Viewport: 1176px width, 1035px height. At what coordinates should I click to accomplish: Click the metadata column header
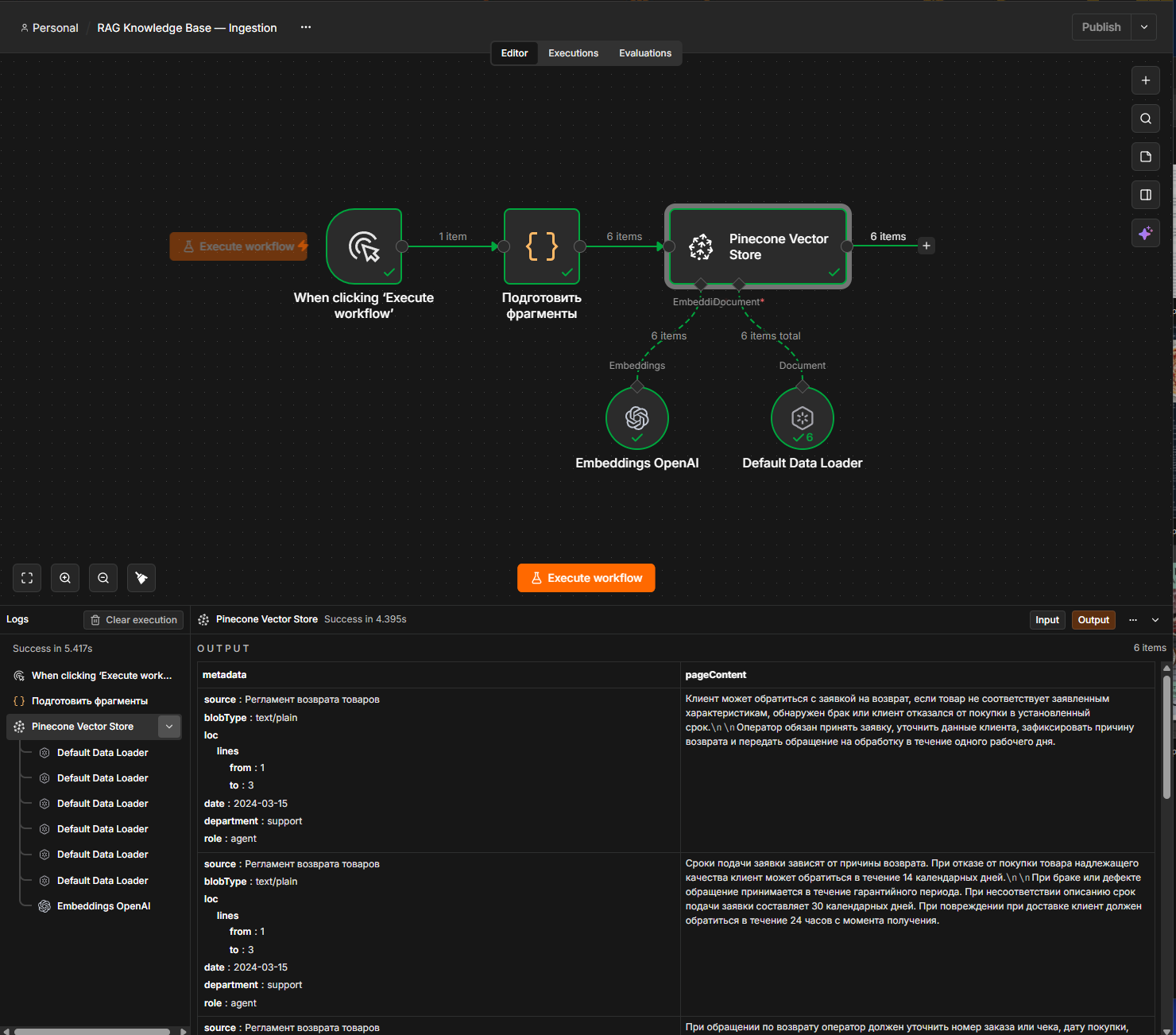[x=225, y=675]
